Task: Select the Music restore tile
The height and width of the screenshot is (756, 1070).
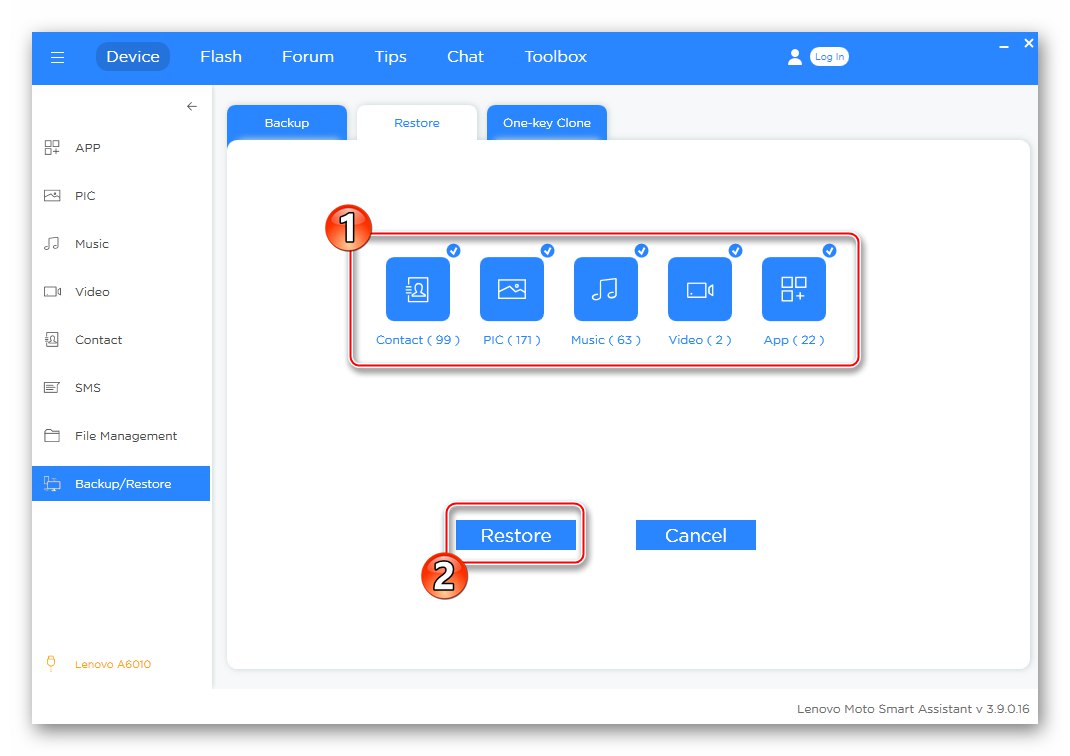Action: (x=606, y=289)
